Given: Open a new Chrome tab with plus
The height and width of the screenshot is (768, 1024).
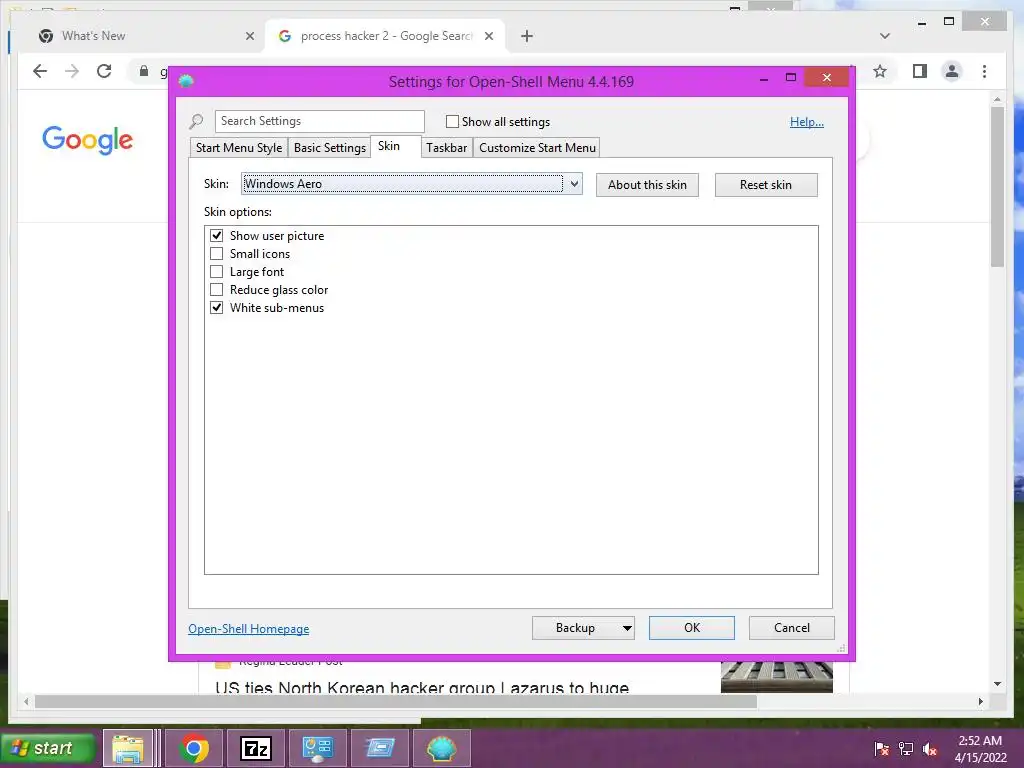Looking at the screenshot, I should pyautogui.click(x=527, y=36).
